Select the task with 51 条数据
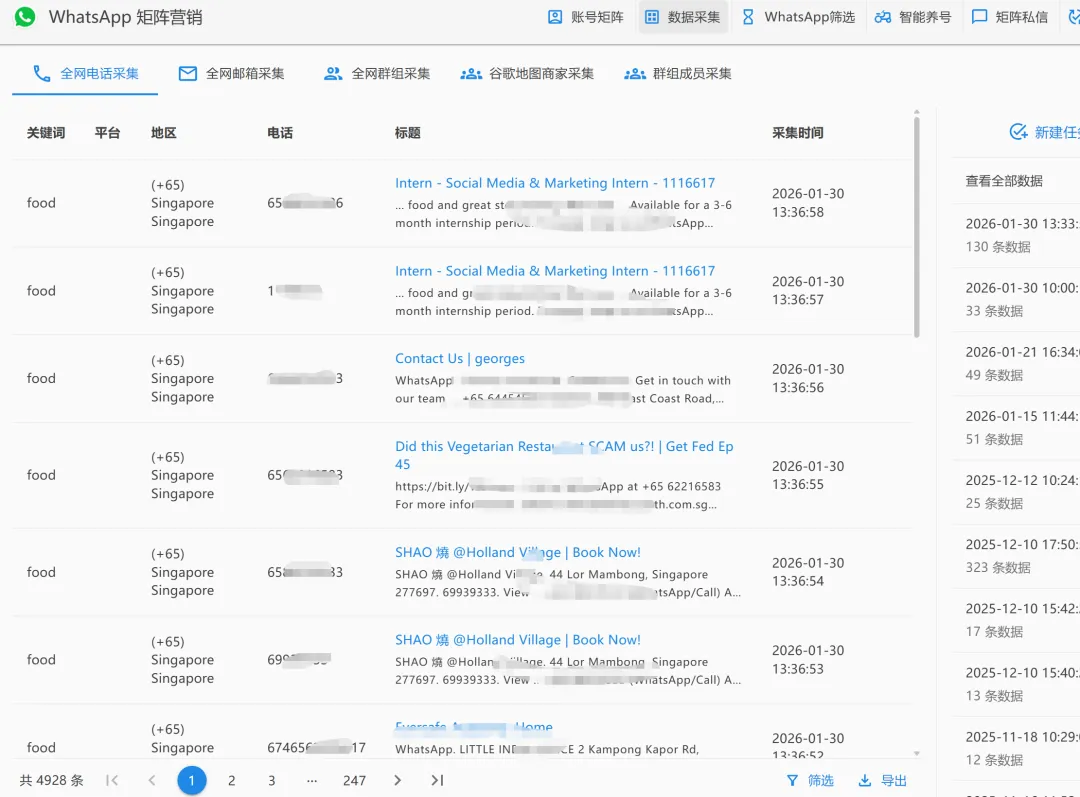This screenshot has height=797, width=1080. pos(1016,428)
